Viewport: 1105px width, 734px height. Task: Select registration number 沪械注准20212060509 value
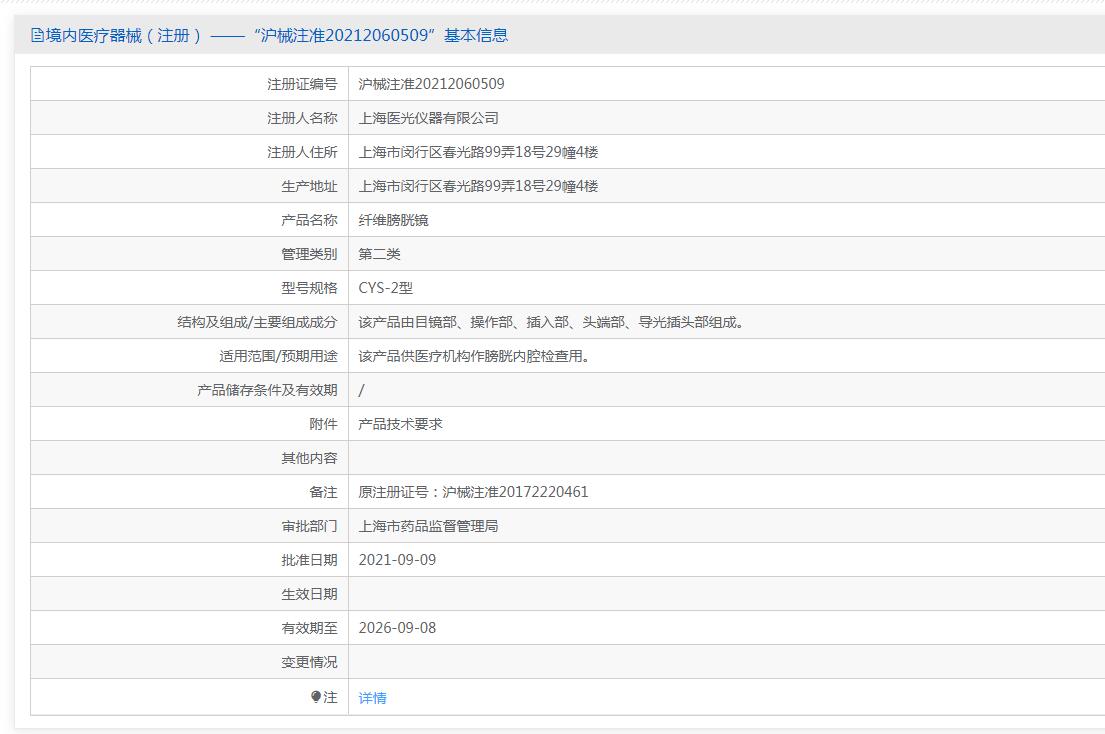pyautogui.click(x=431, y=84)
